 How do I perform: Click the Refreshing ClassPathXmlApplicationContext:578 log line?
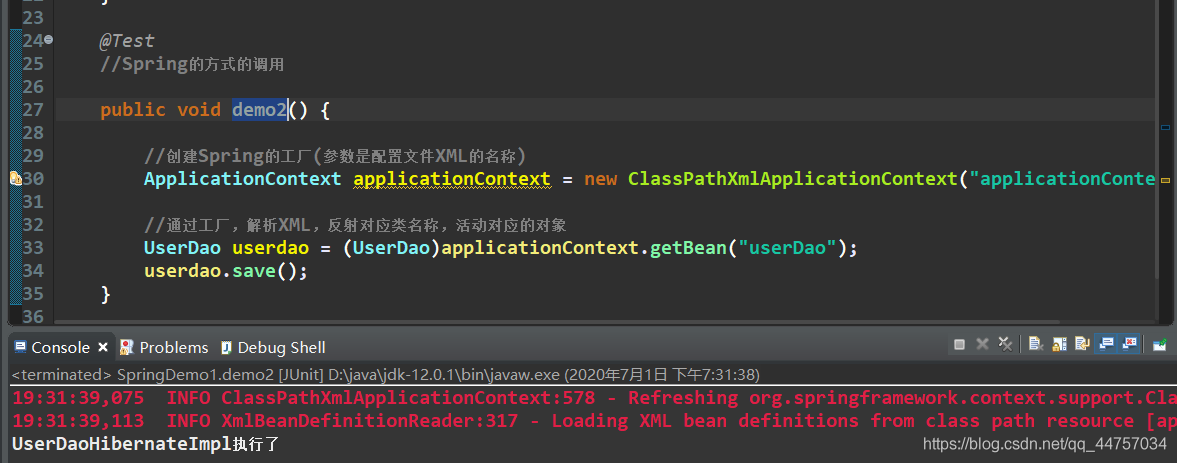[x=594, y=398]
